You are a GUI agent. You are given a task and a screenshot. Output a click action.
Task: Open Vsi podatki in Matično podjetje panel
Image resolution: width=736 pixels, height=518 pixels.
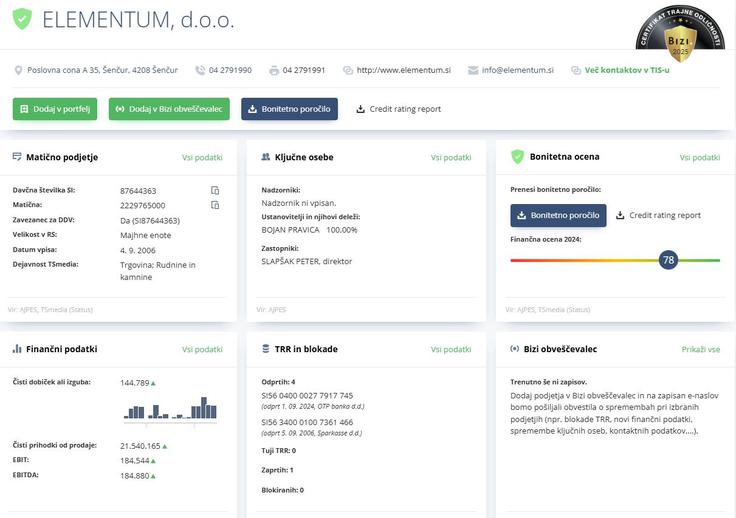[202, 157]
